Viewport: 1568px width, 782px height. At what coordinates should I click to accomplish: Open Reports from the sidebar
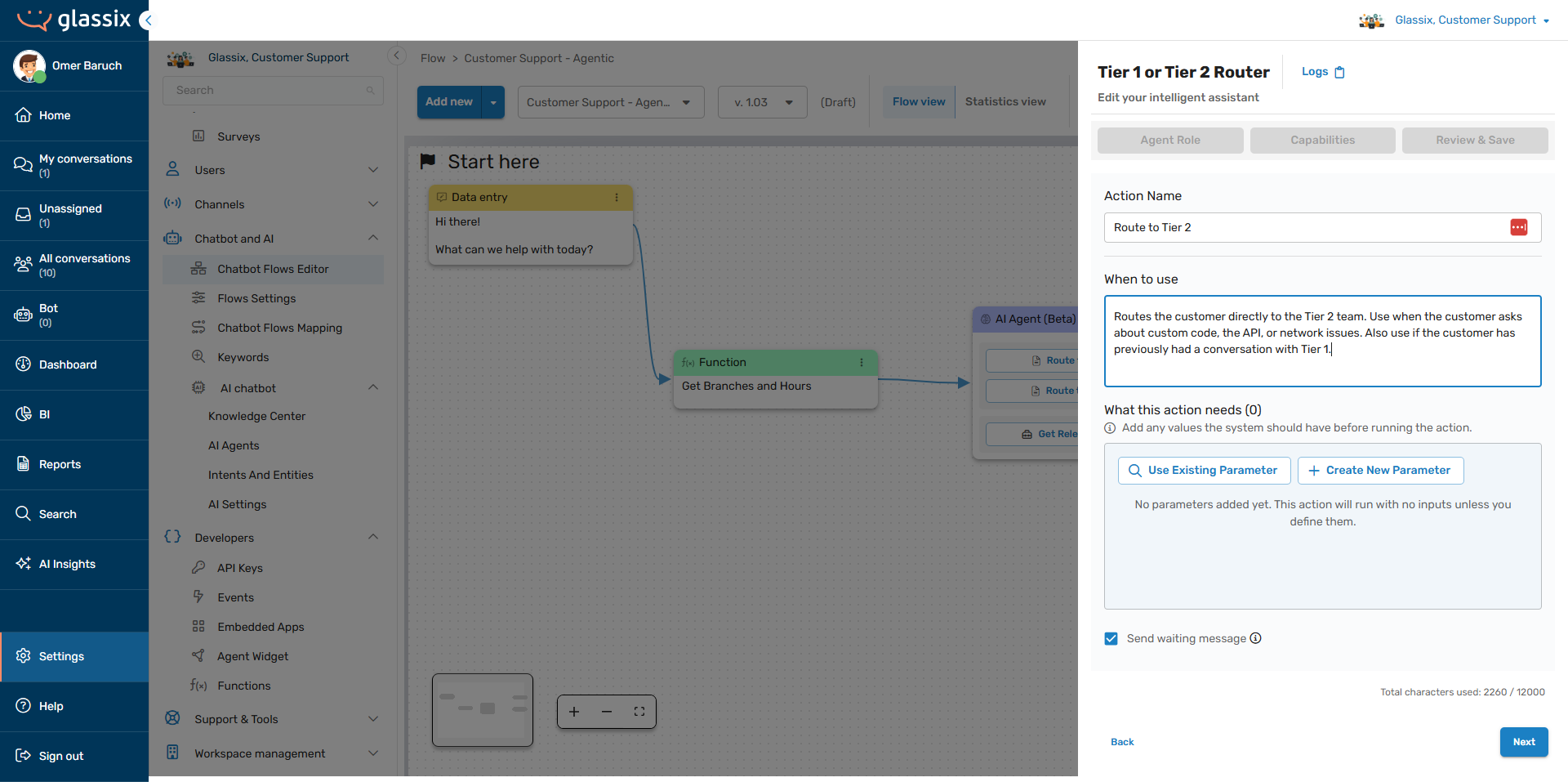click(74, 464)
